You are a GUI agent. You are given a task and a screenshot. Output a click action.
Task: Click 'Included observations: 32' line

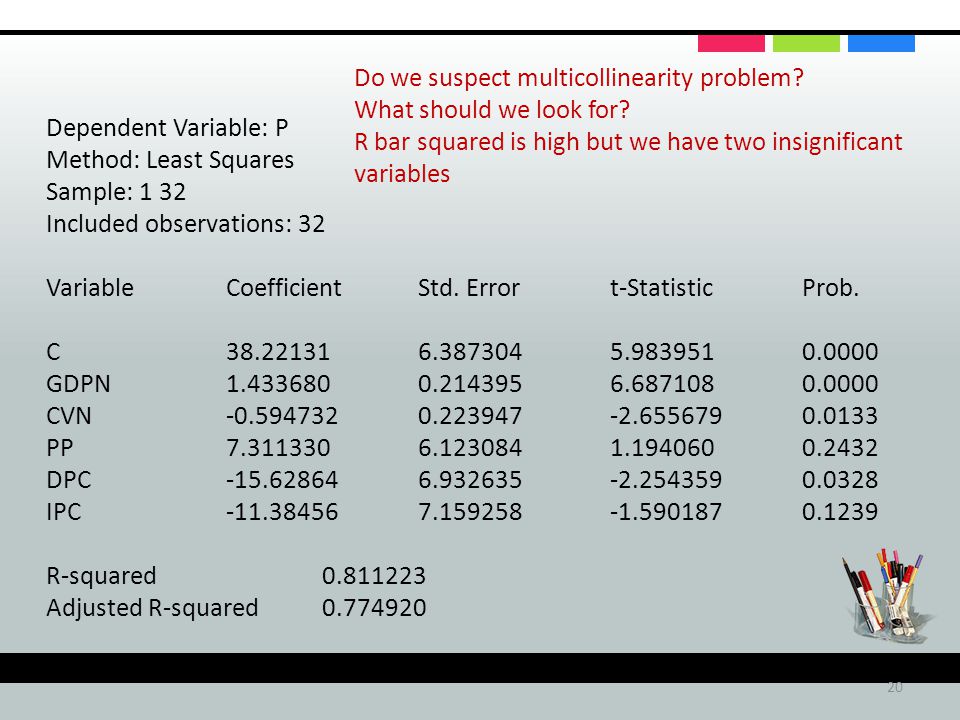(186, 224)
